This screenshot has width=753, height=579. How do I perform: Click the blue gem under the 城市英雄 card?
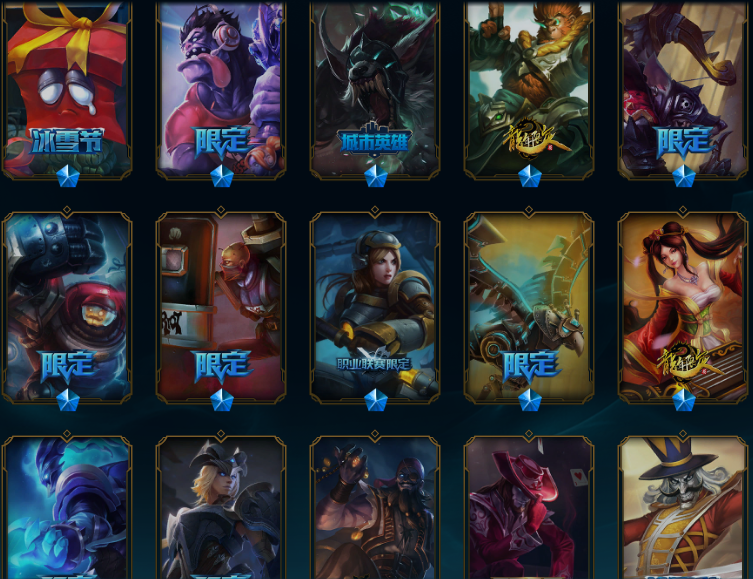376,176
